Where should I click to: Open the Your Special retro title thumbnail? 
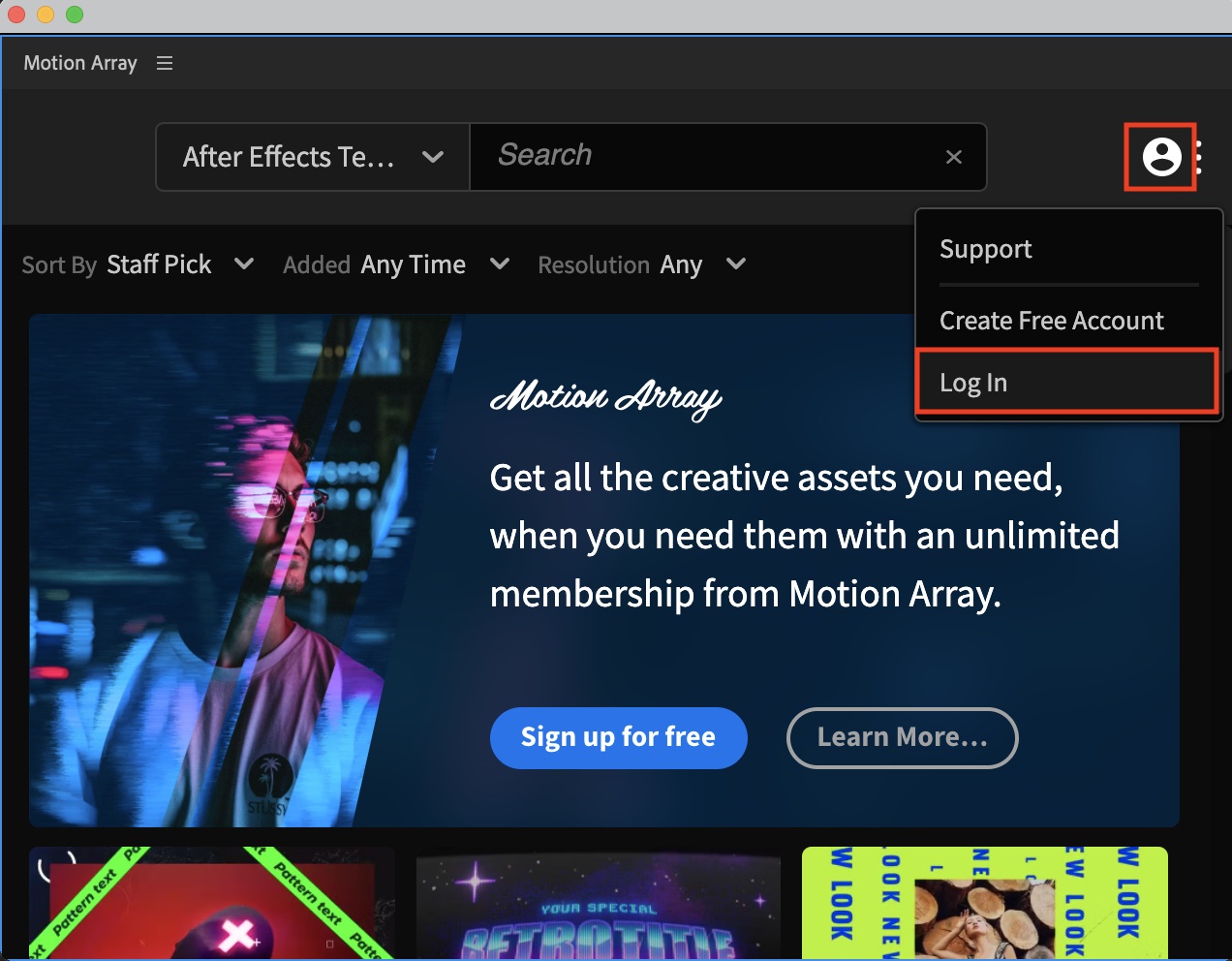(599, 903)
